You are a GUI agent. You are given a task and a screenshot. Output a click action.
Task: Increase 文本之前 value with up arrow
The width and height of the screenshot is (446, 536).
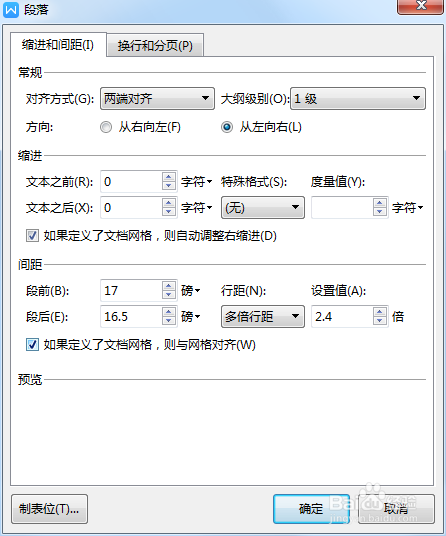coord(169,177)
